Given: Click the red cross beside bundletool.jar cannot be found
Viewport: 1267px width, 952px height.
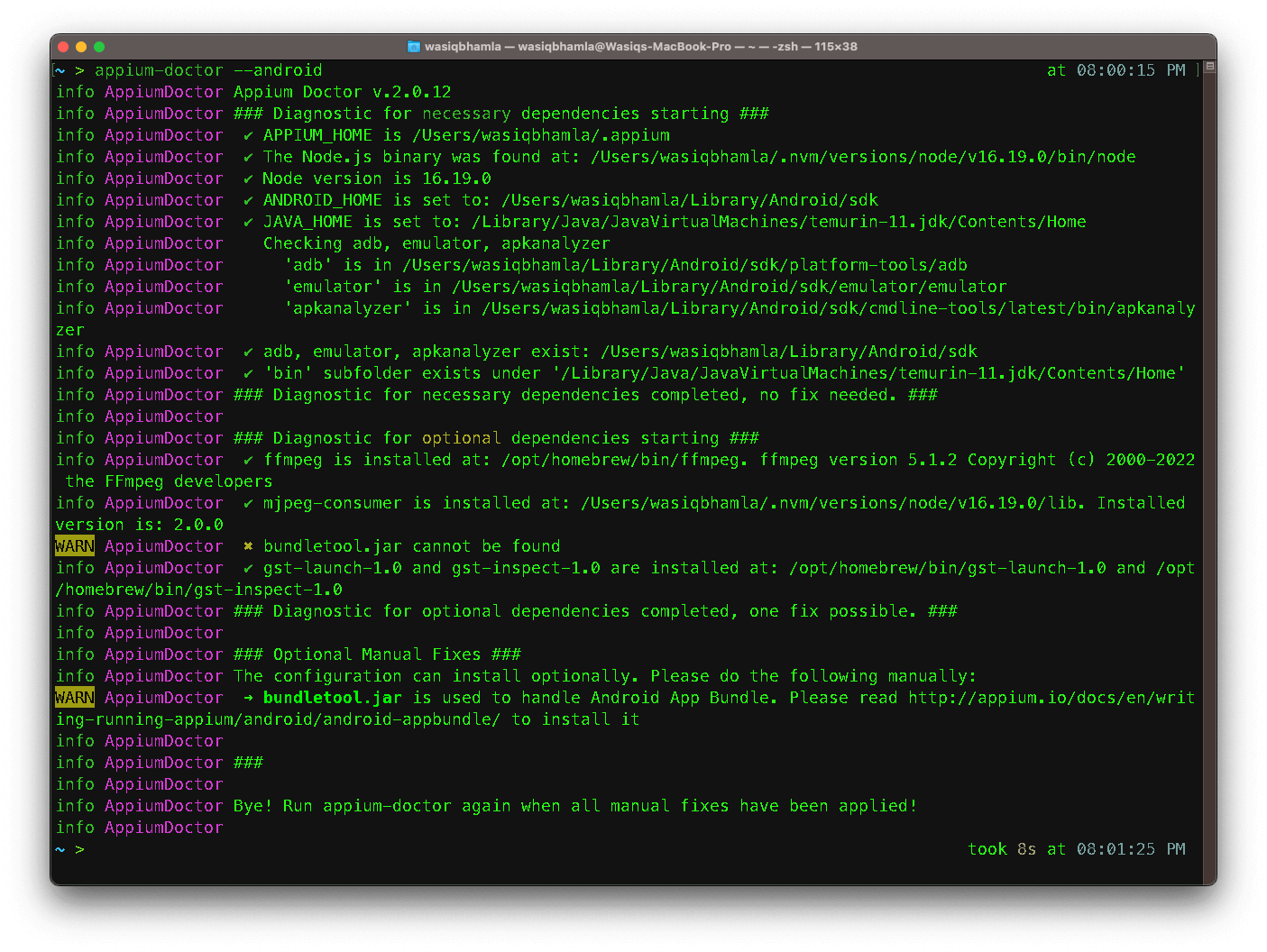Looking at the screenshot, I should (x=247, y=545).
